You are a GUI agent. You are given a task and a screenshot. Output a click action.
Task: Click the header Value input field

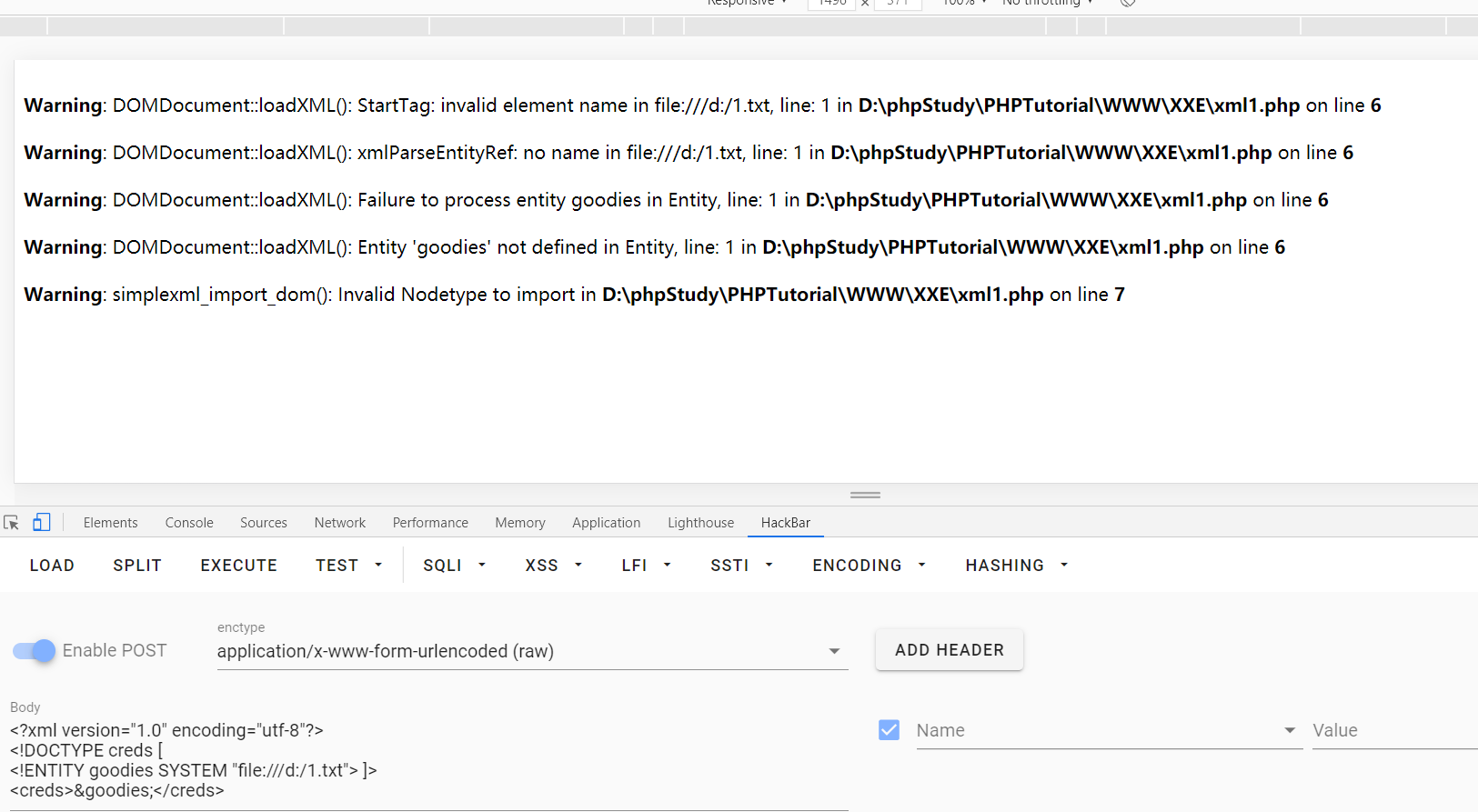[1395, 731]
